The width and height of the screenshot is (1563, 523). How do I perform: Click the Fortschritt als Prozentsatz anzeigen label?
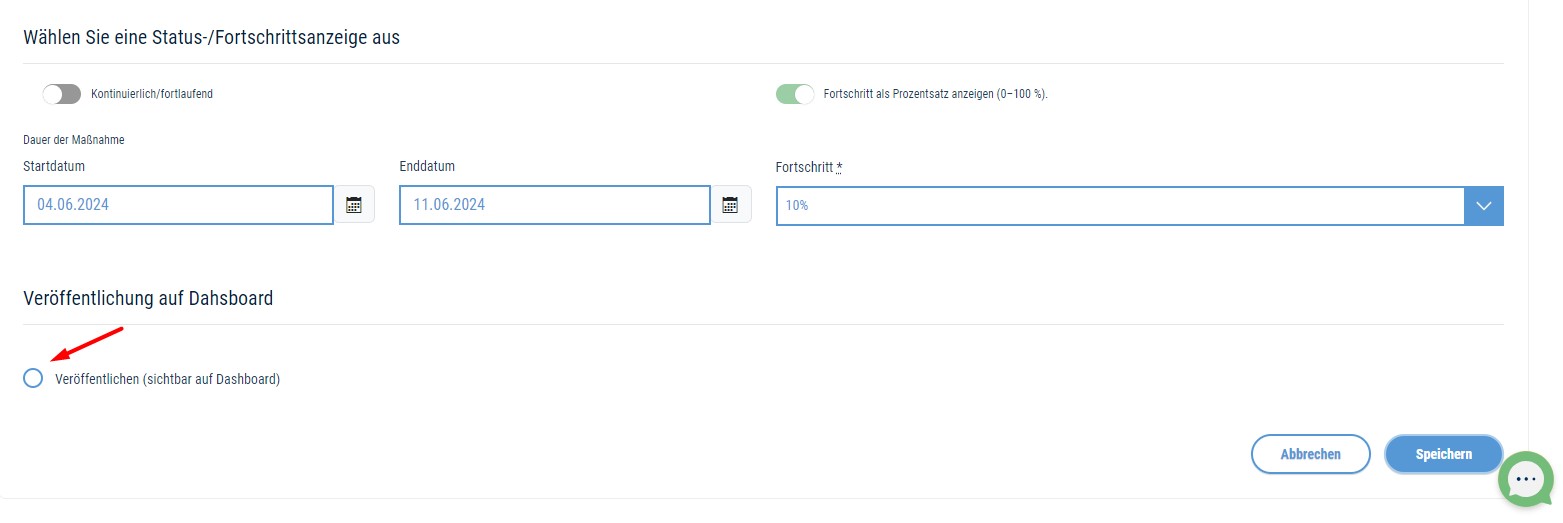coord(935,94)
